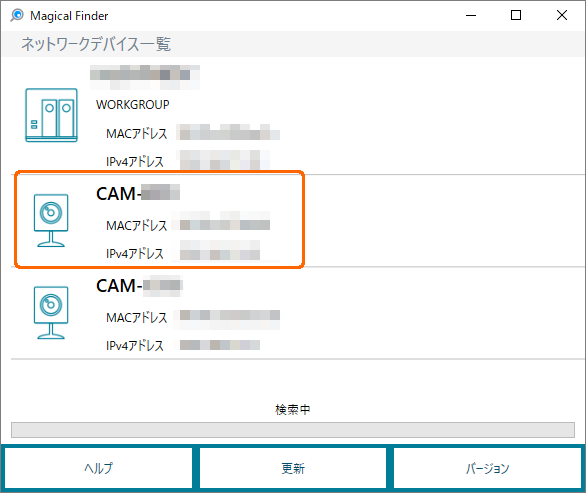Click MACアドレス label in the bottom camera row
Screen dimensions: 586x493
[136, 318]
